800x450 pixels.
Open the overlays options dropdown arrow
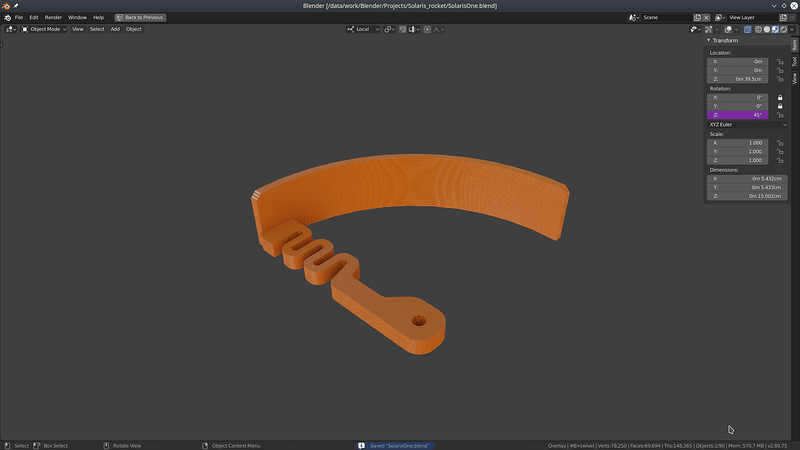(x=736, y=30)
